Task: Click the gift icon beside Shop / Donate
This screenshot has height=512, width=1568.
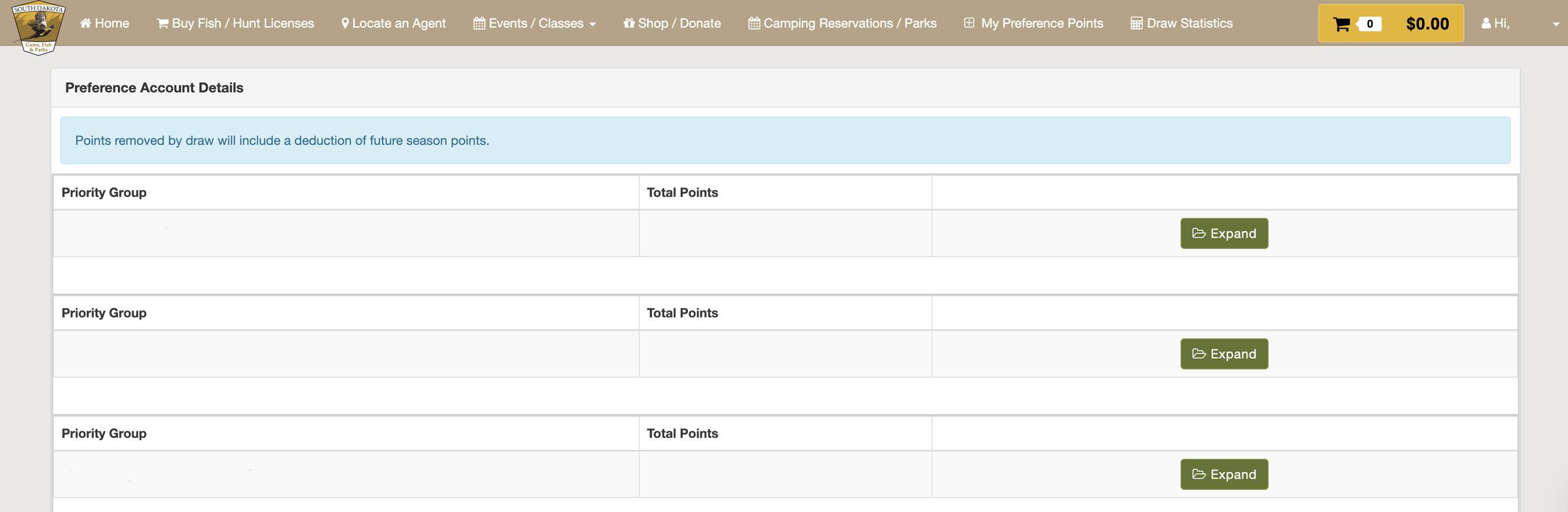Action: coord(629,24)
